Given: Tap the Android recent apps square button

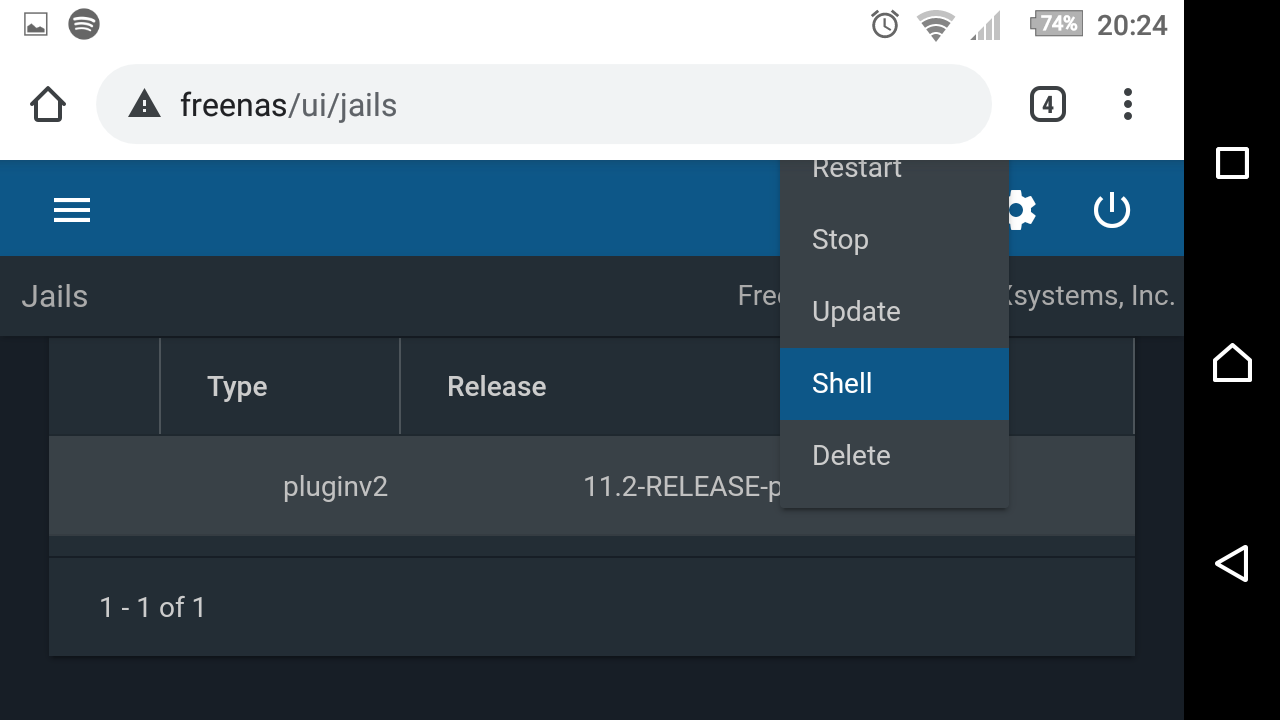Looking at the screenshot, I should click(1232, 163).
